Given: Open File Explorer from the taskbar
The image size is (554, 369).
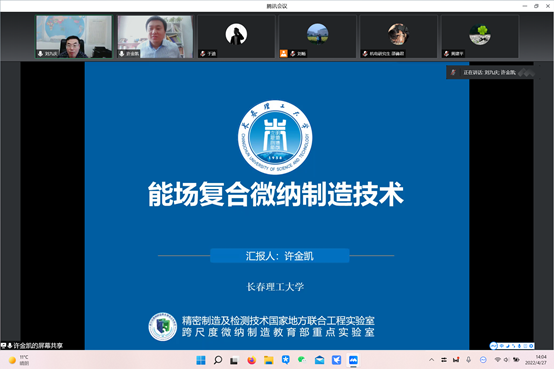Looking at the screenshot, I should click(269, 360).
